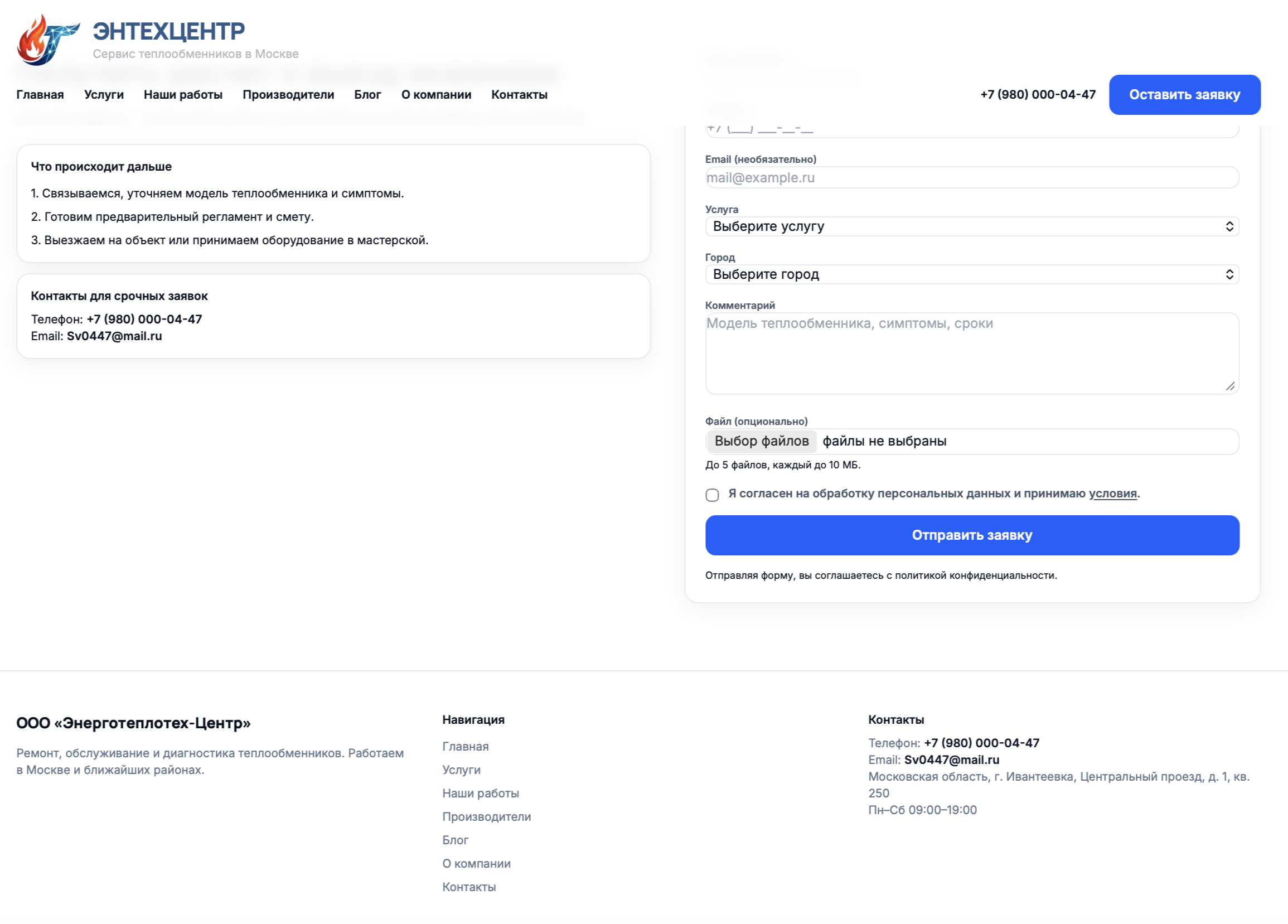Viewport: 1288px width, 924px height.
Task: Open the Выберите услугу dropdown
Action: point(965,226)
